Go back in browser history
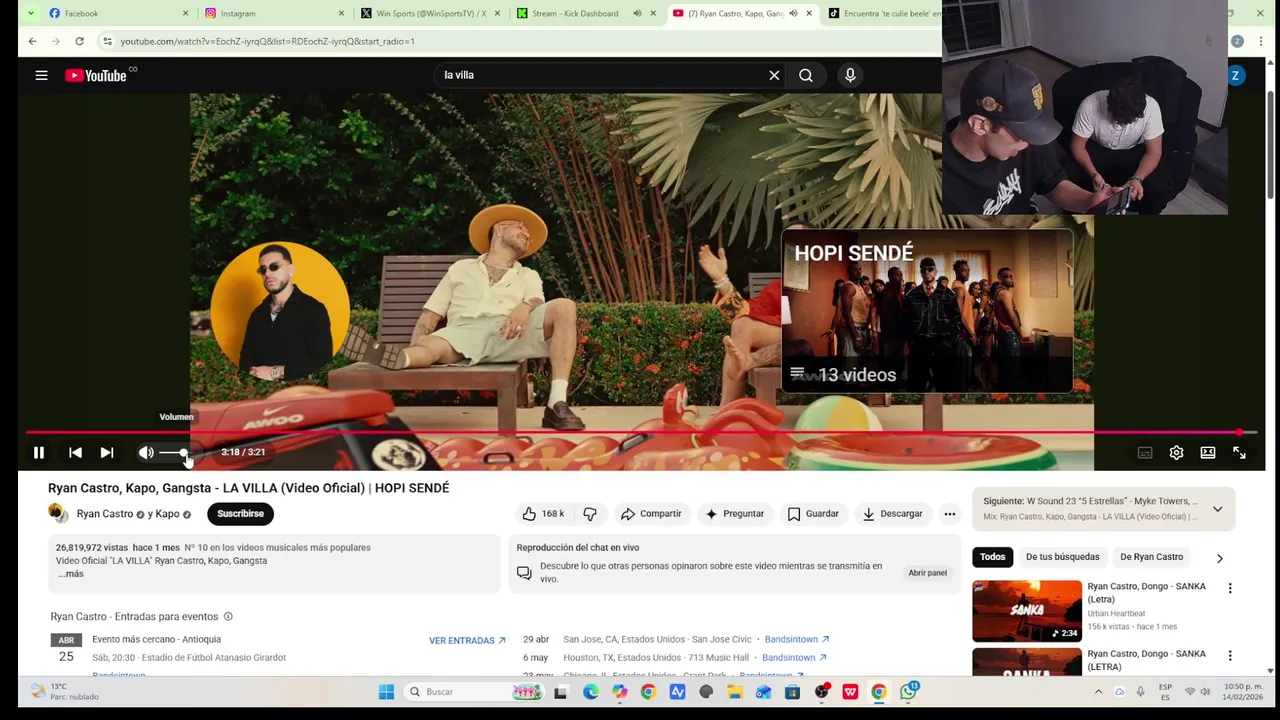Screen dimensions: 1280x720 coord(32,41)
